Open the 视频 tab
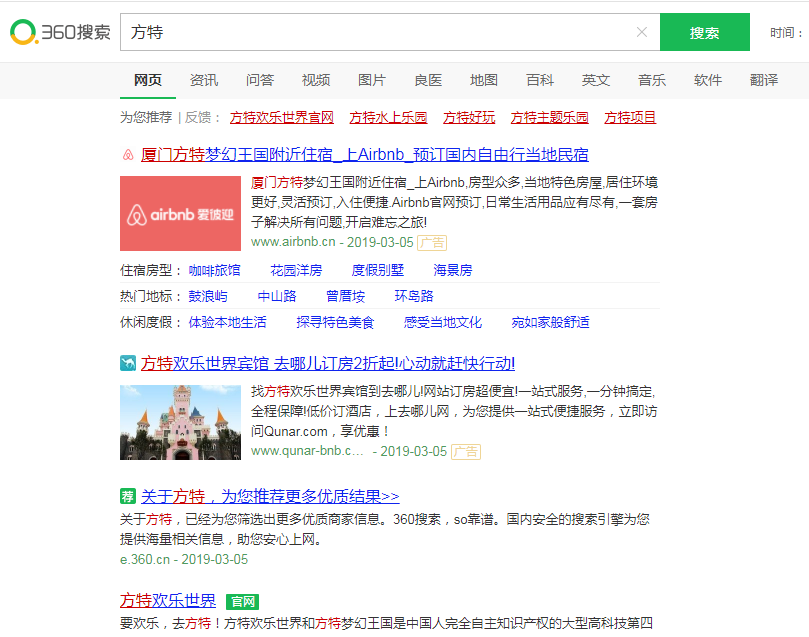 tap(316, 80)
